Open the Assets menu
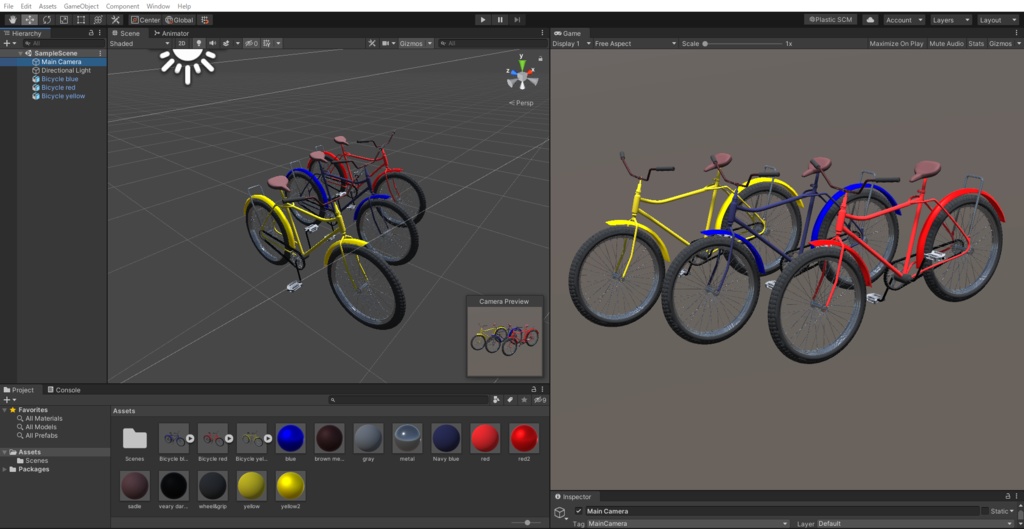 coord(48,6)
